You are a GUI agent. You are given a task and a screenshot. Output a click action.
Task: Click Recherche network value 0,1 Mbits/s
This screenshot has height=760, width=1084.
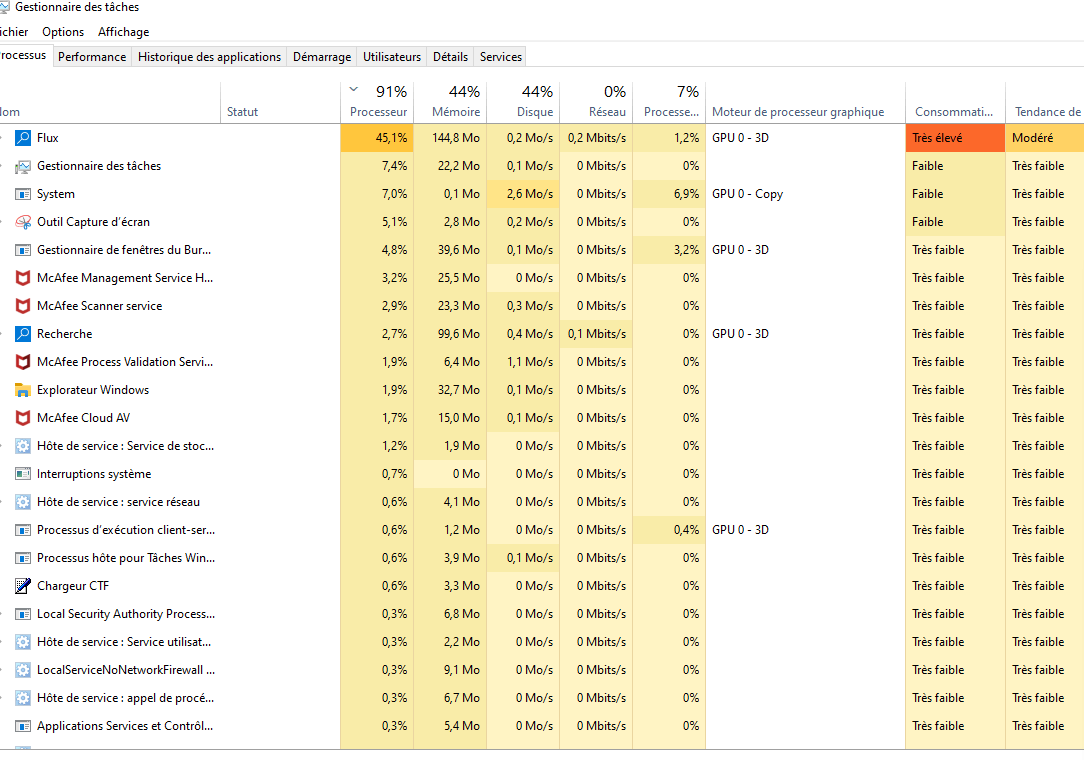click(x=597, y=334)
